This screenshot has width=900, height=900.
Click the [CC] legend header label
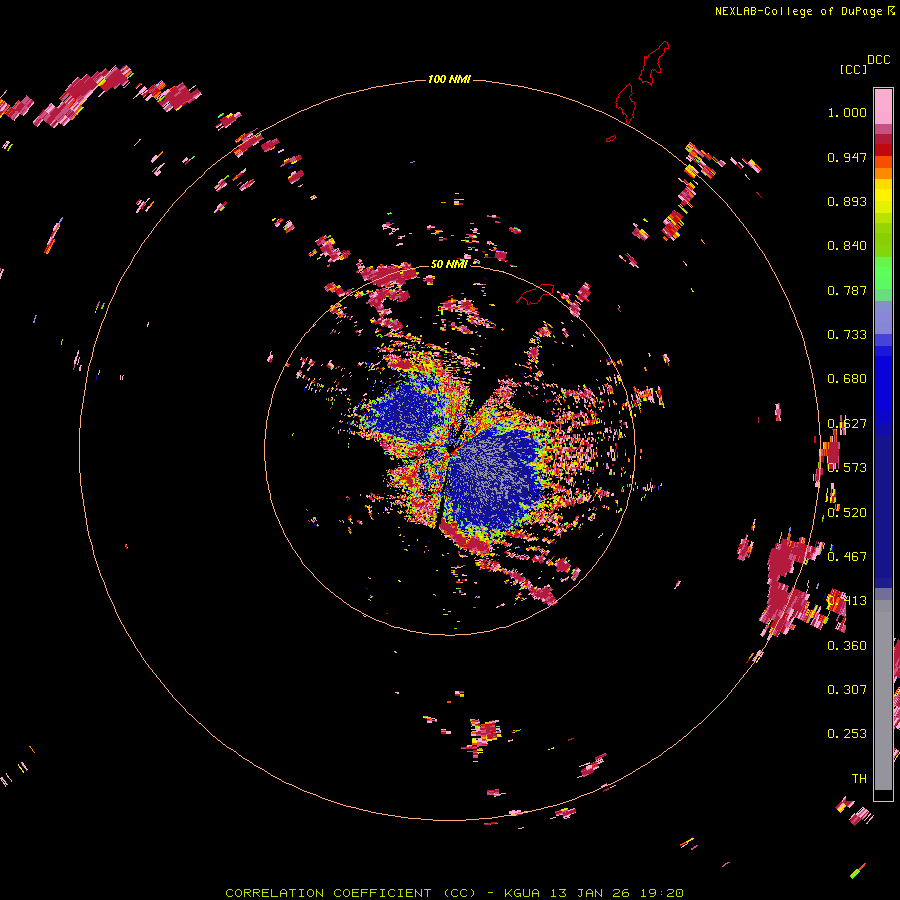853,69
